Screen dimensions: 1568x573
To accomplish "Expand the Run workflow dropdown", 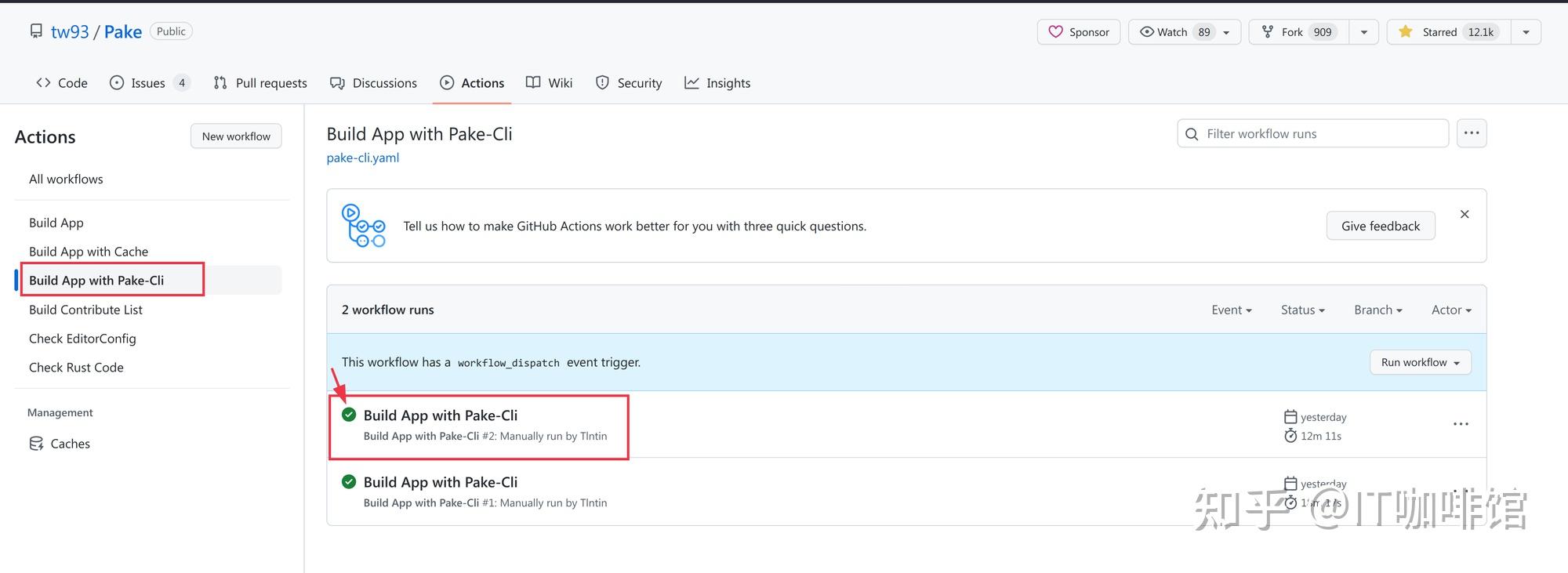I will pyautogui.click(x=1421, y=362).
